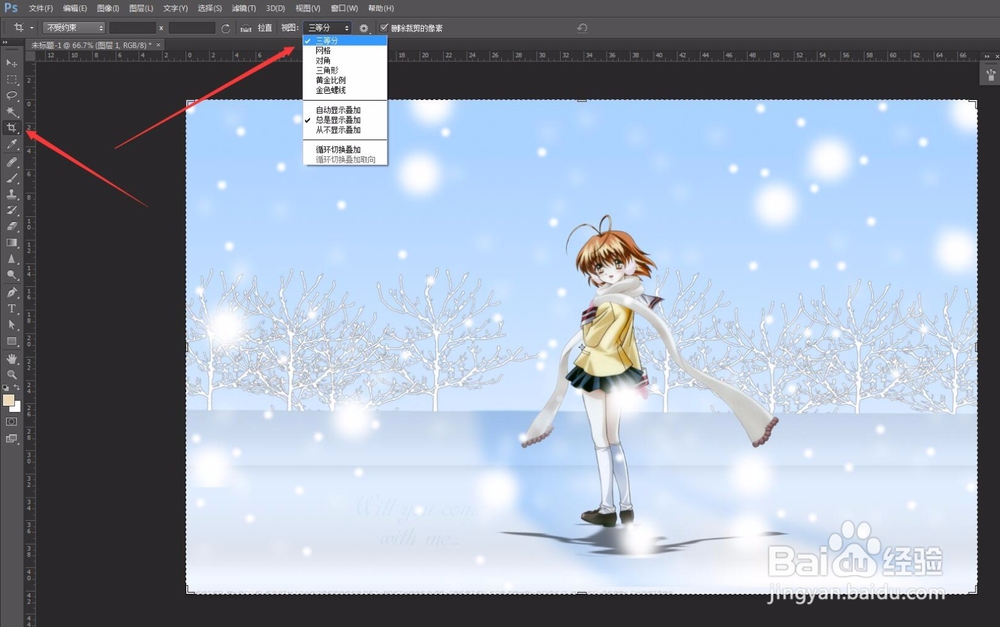Open the 帮助(H) menu
1000x627 pixels.
381,8
